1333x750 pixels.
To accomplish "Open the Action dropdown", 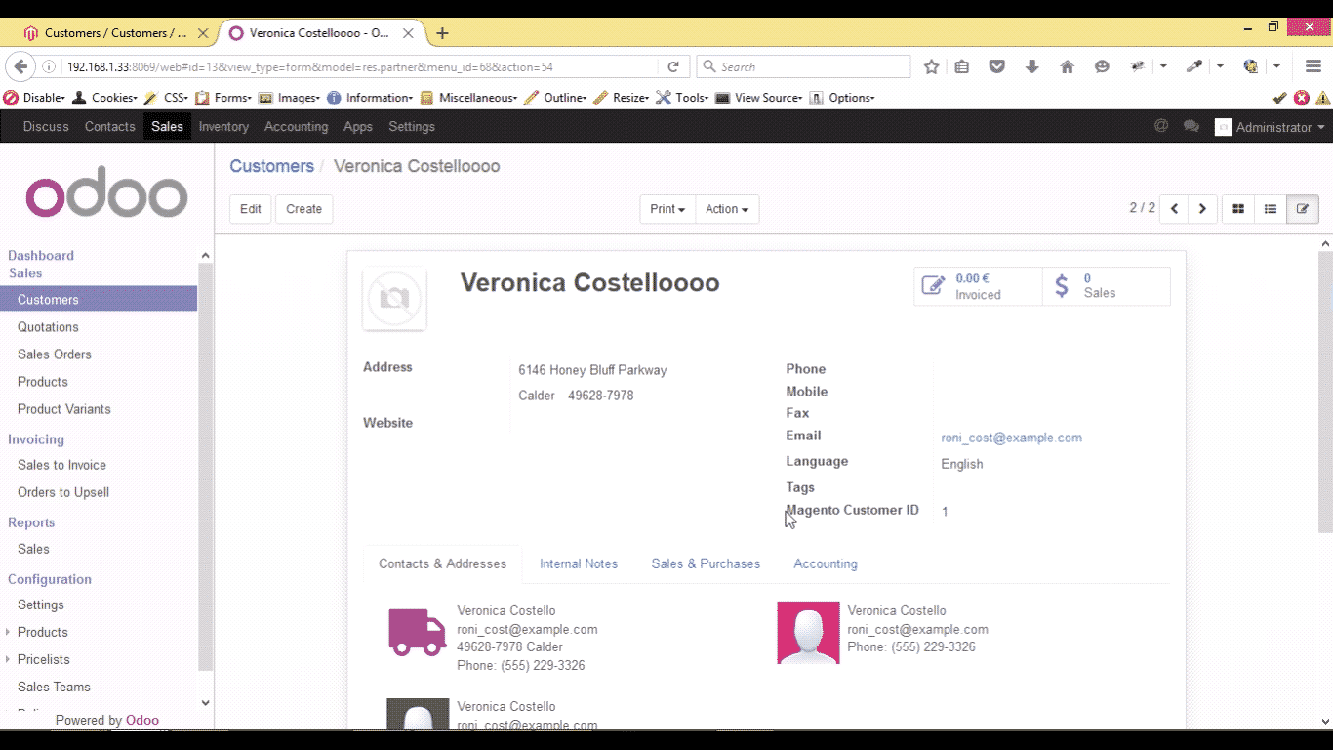I will point(727,209).
